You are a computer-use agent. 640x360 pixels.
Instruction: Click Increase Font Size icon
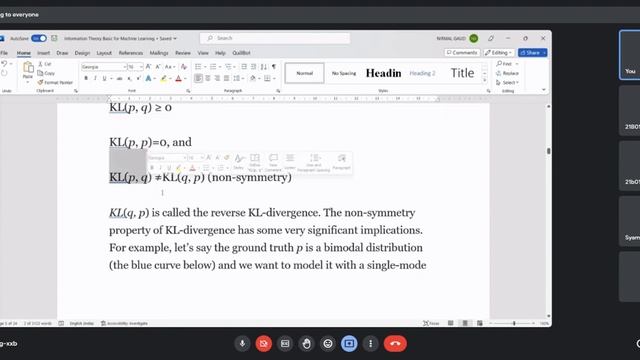[149, 67]
